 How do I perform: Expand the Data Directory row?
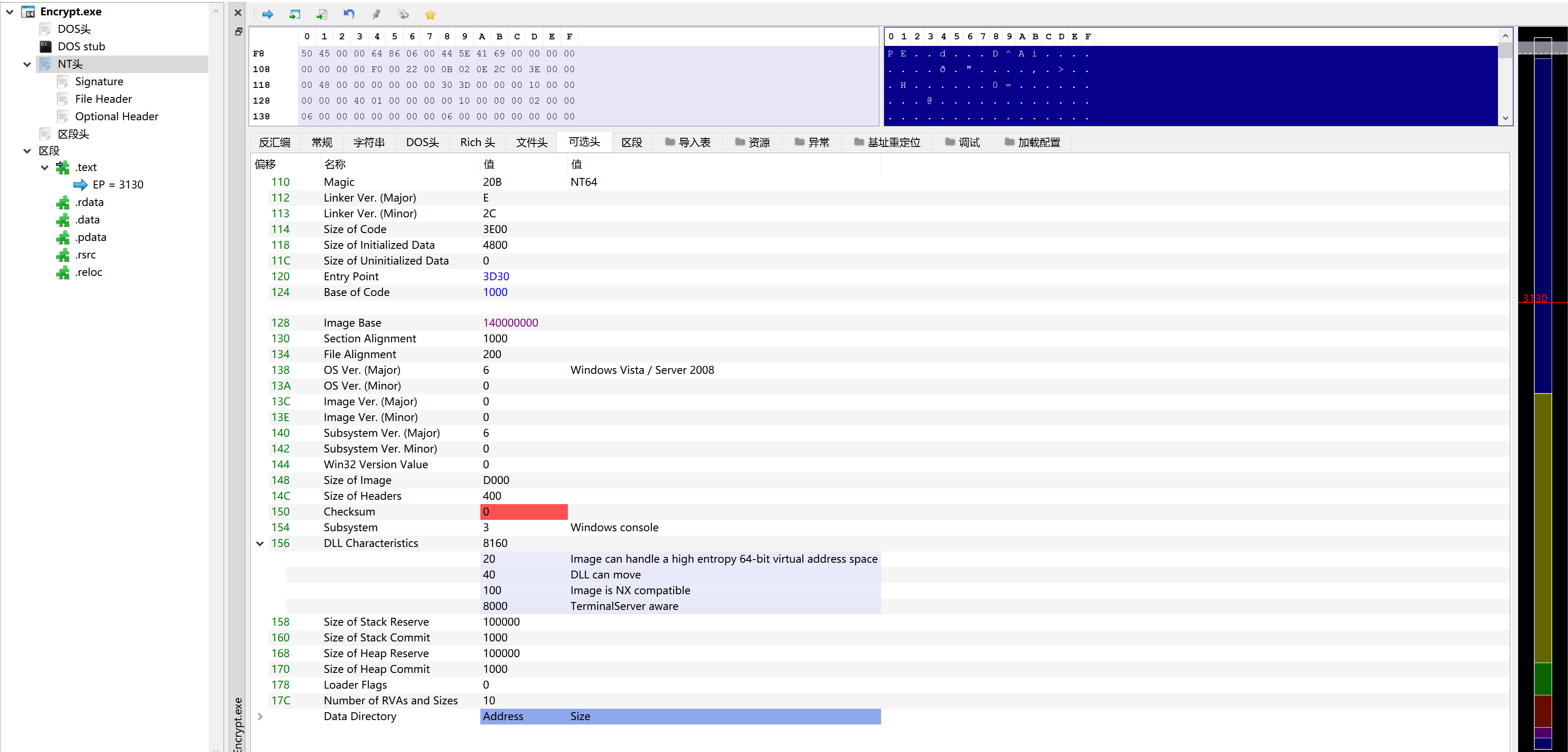click(x=260, y=717)
